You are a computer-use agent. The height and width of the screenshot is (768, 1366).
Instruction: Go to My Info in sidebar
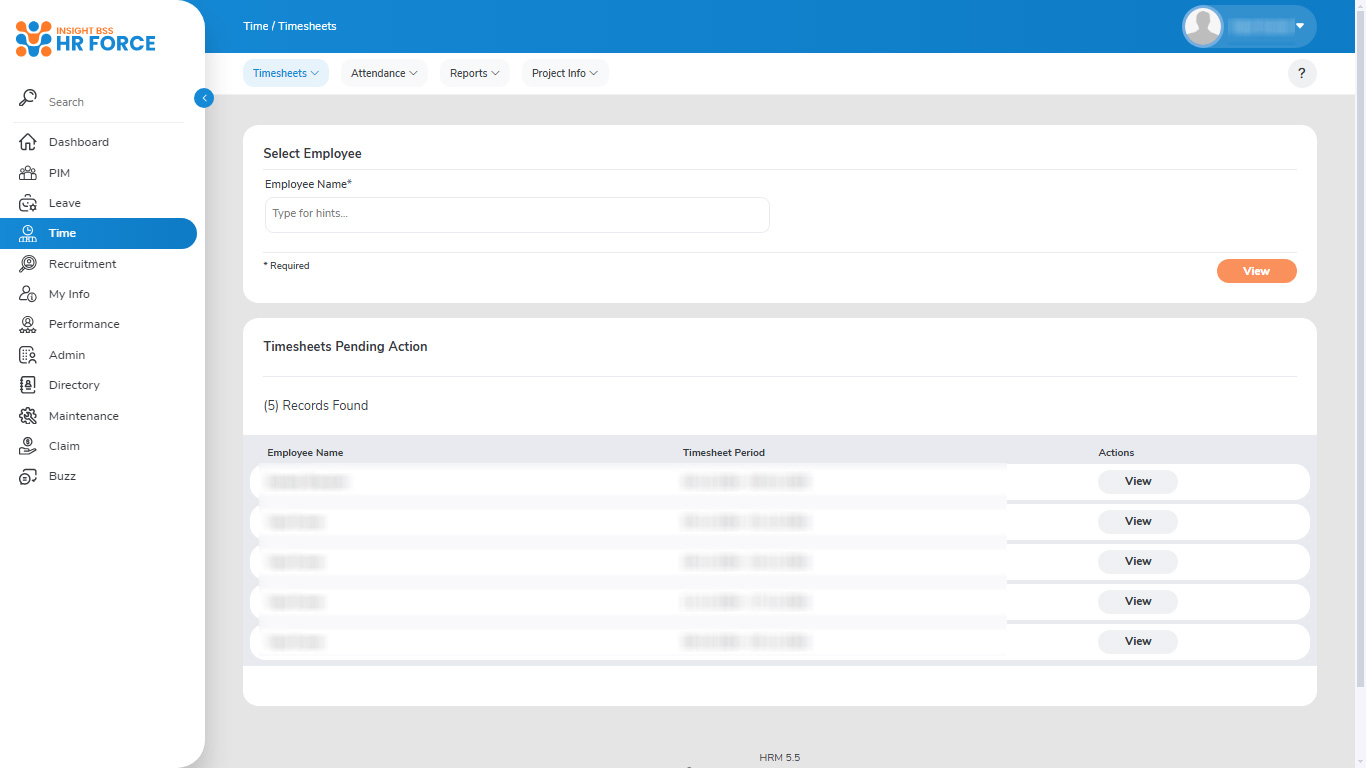tap(69, 294)
